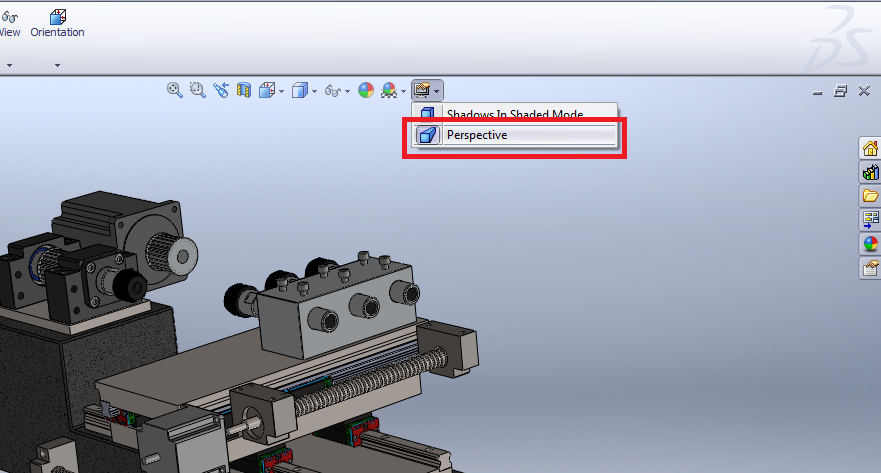This screenshot has width=881, height=473.
Task: Click the Zoom to Fit magnifier icon
Action: tap(175, 90)
